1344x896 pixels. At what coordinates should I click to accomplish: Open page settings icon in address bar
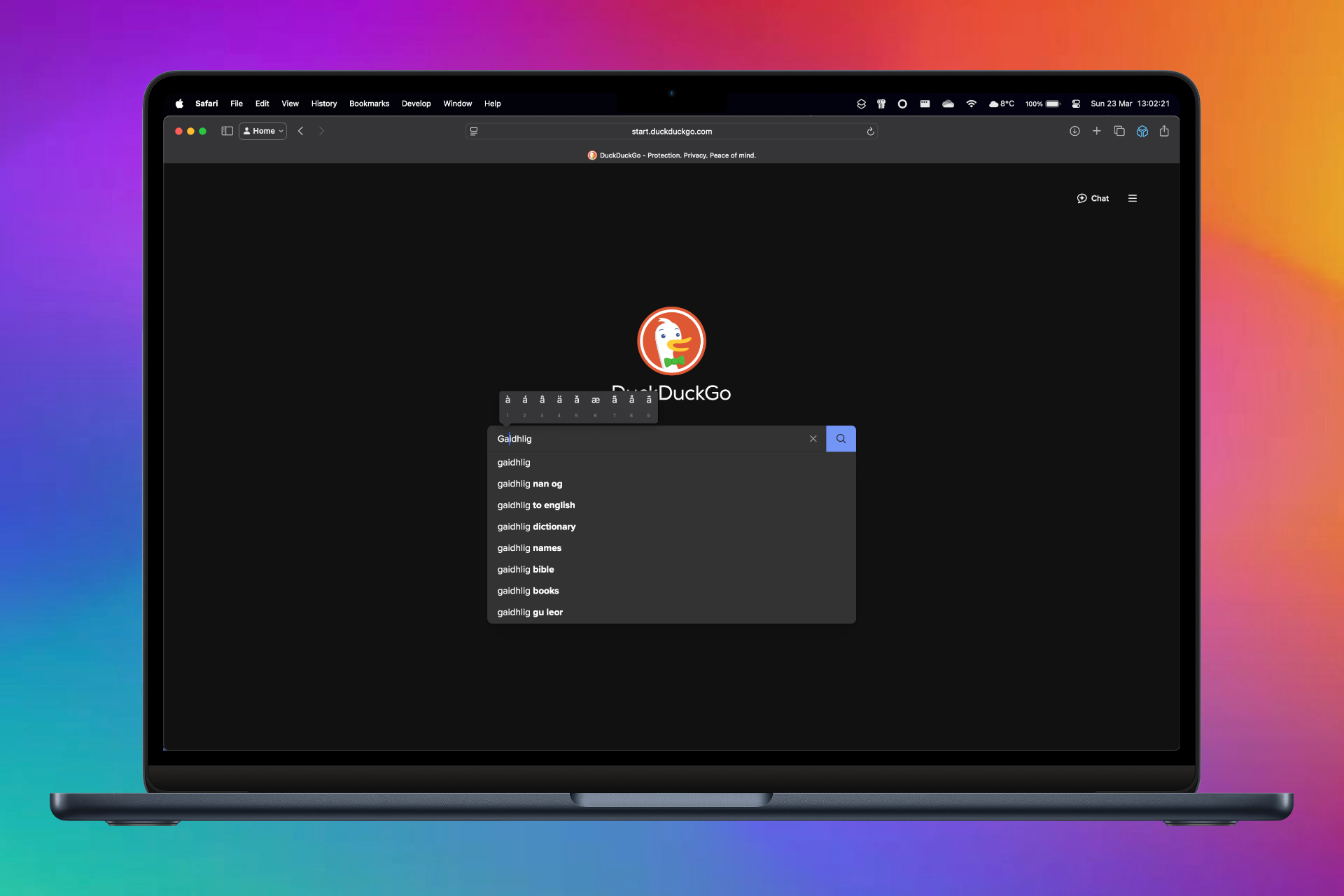pyautogui.click(x=474, y=131)
